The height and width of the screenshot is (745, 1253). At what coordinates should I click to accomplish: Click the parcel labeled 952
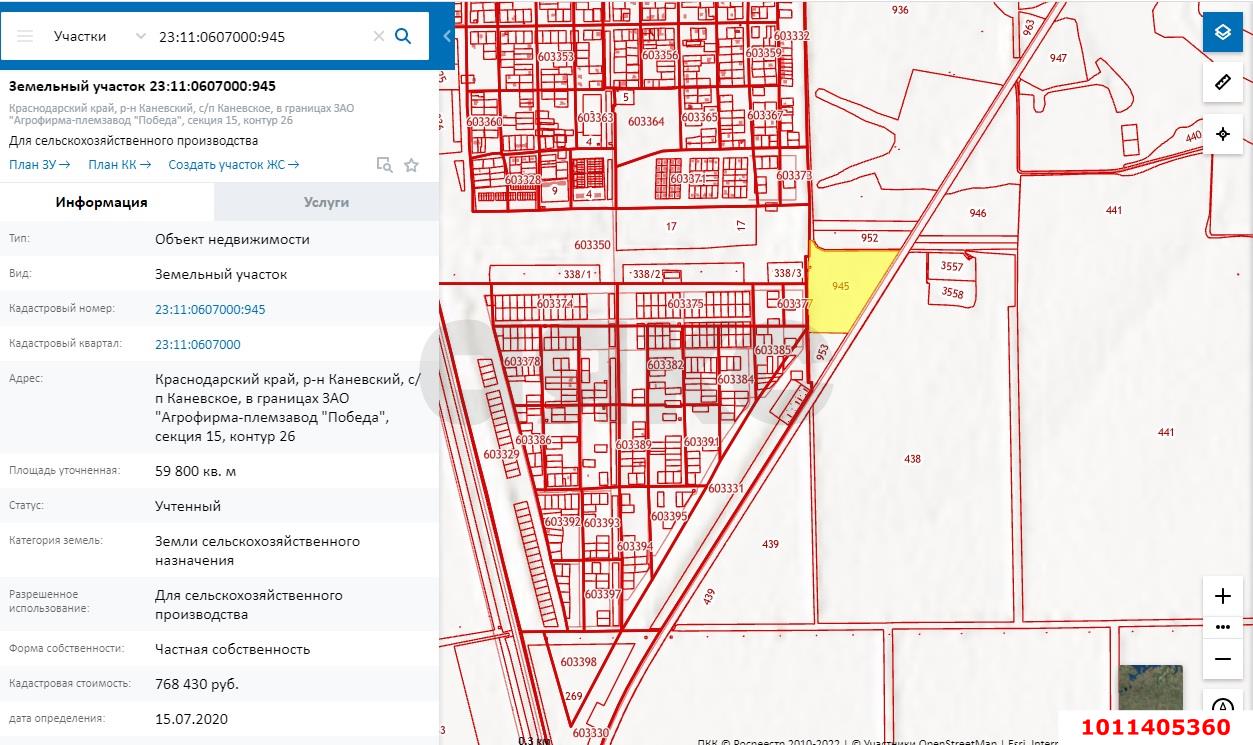869,238
